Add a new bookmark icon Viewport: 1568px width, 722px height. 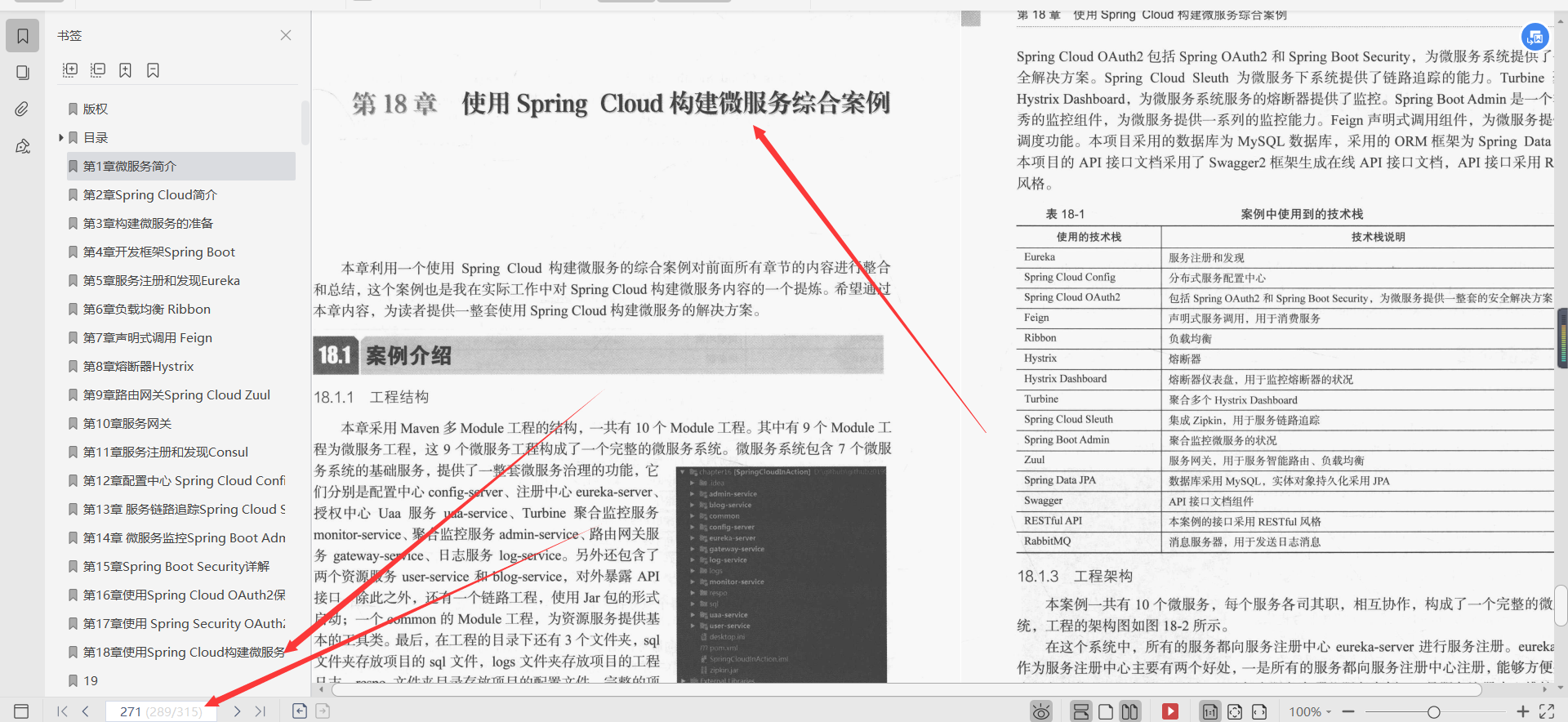coord(125,70)
